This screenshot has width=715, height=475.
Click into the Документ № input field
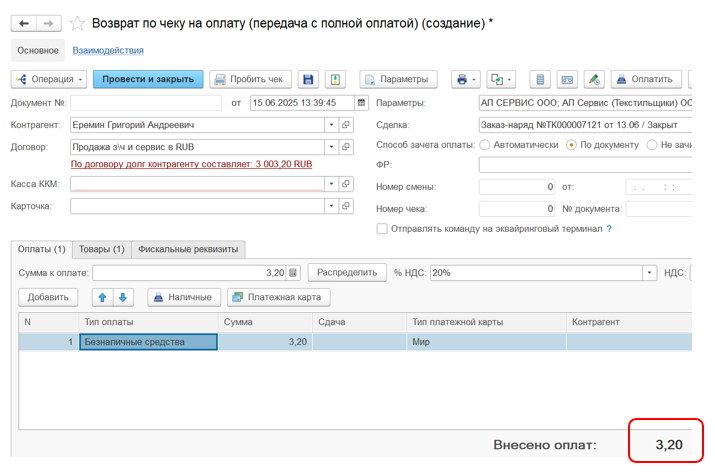pyautogui.click(x=146, y=102)
